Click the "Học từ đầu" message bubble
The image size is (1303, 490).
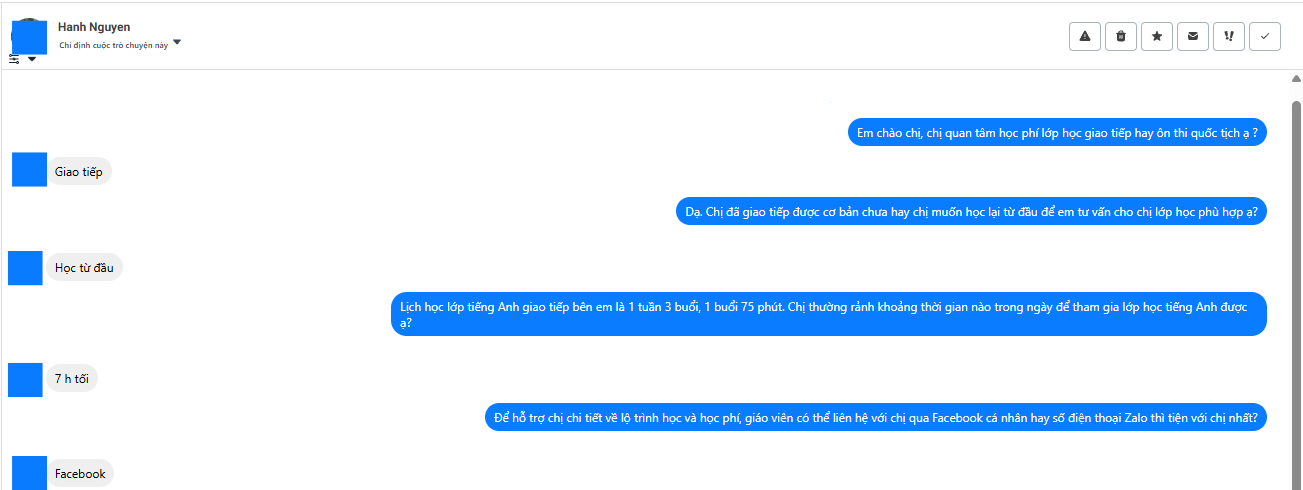pyautogui.click(x=85, y=268)
